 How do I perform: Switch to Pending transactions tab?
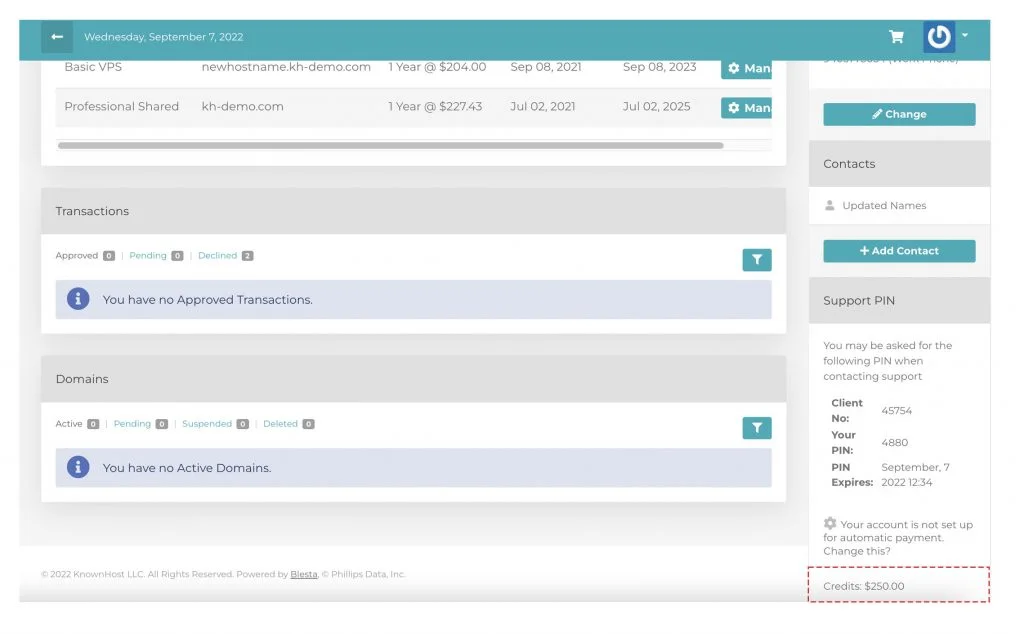pyautogui.click(x=148, y=256)
